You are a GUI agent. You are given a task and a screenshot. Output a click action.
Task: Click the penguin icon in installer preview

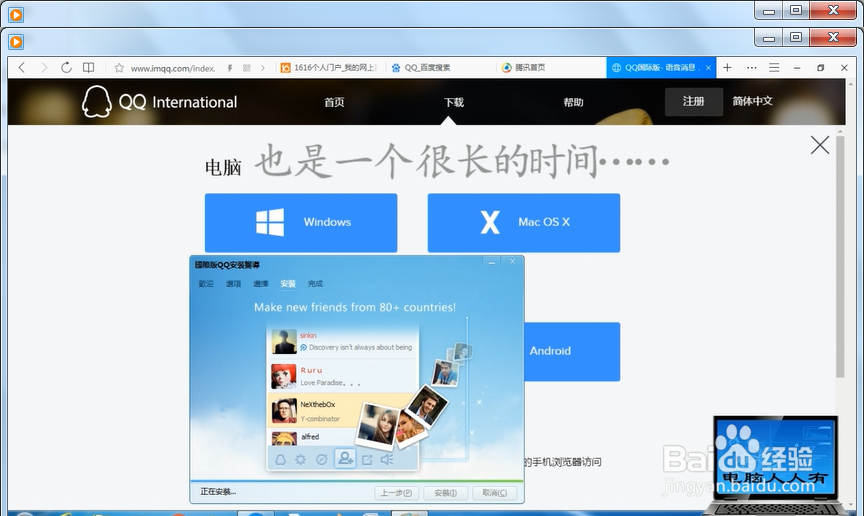tap(280, 459)
